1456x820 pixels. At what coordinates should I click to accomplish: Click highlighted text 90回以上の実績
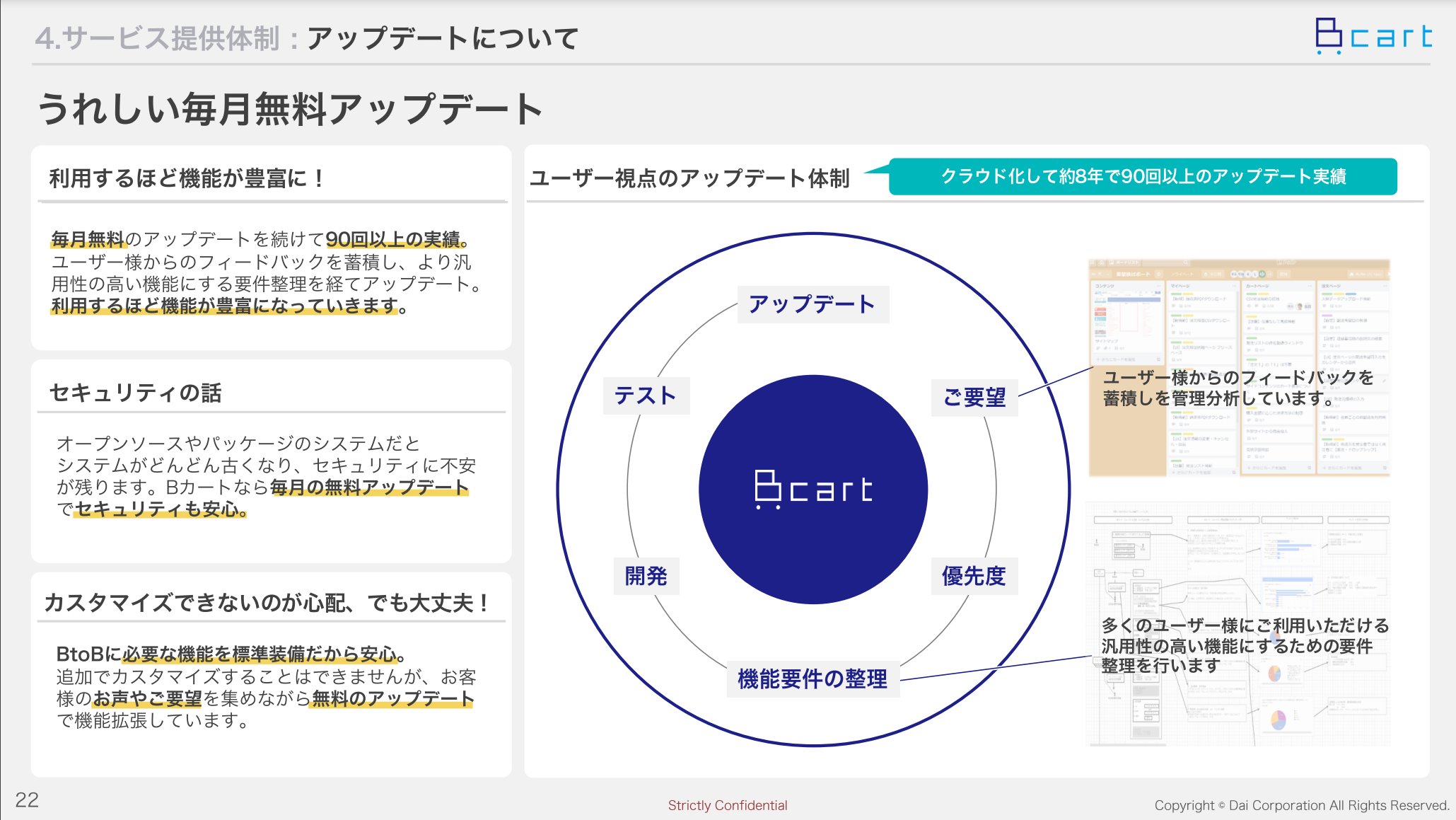pos(393,239)
